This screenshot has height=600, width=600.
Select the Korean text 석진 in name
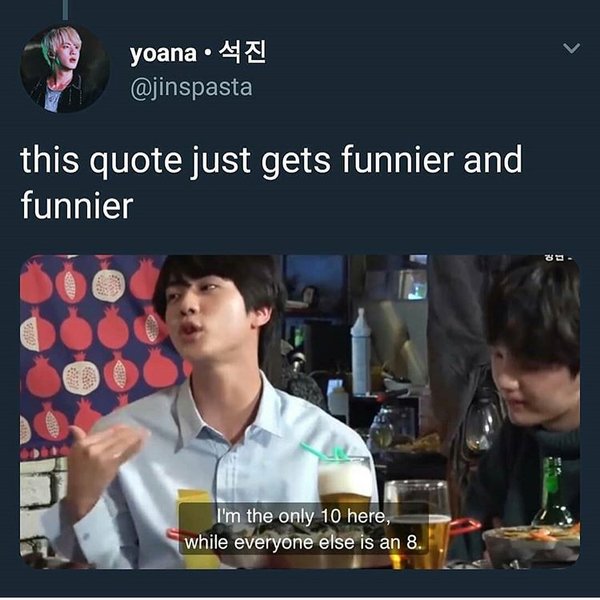[242, 52]
